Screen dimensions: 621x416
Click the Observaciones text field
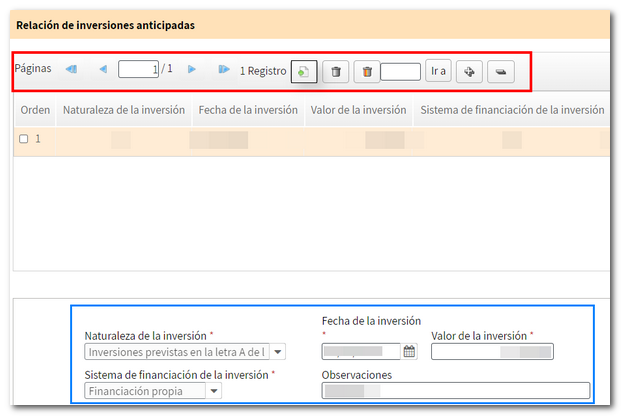(x=455, y=391)
